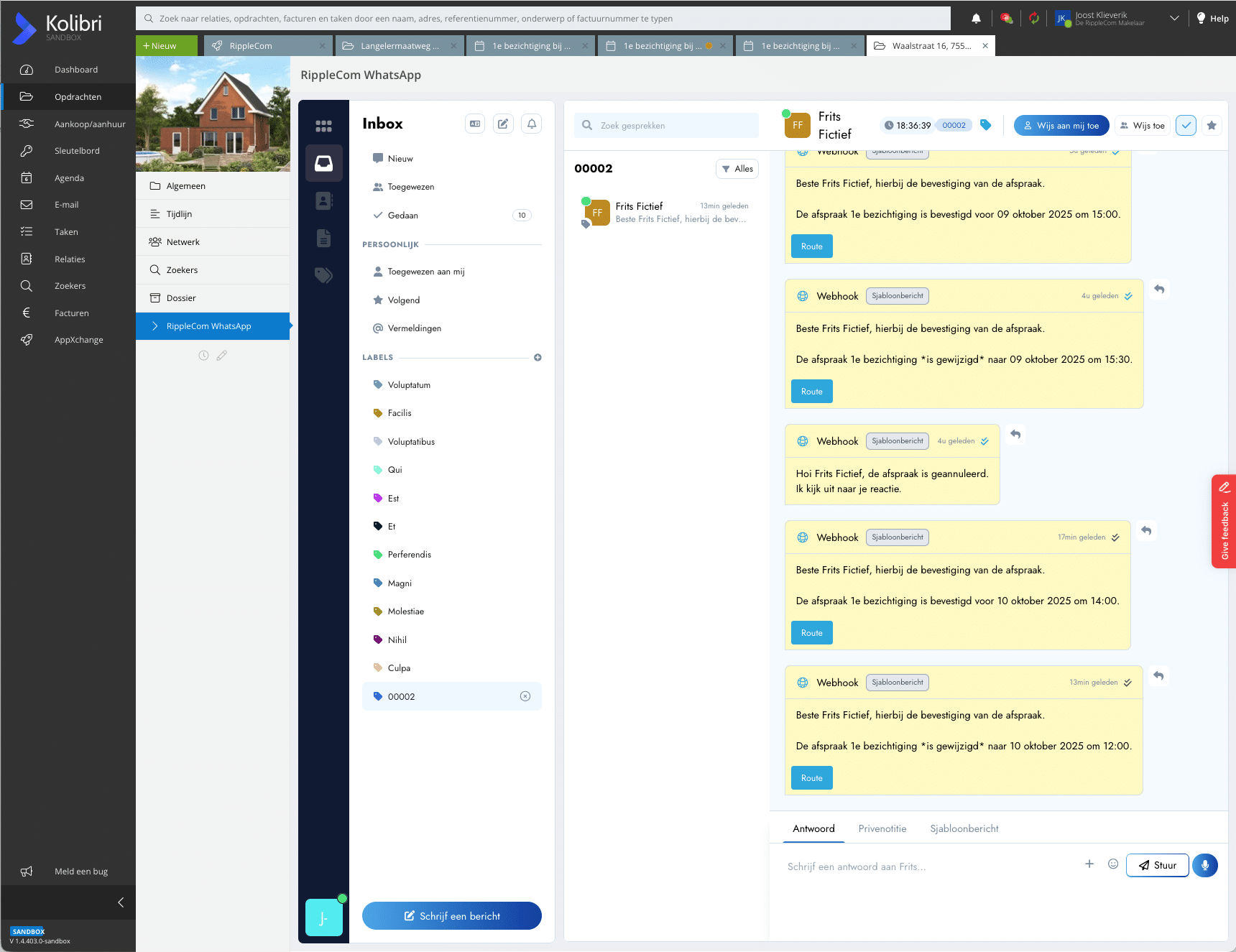
Task: Mark conversation as done with checkmark button
Action: pyautogui.click(x=1186, y=126)
